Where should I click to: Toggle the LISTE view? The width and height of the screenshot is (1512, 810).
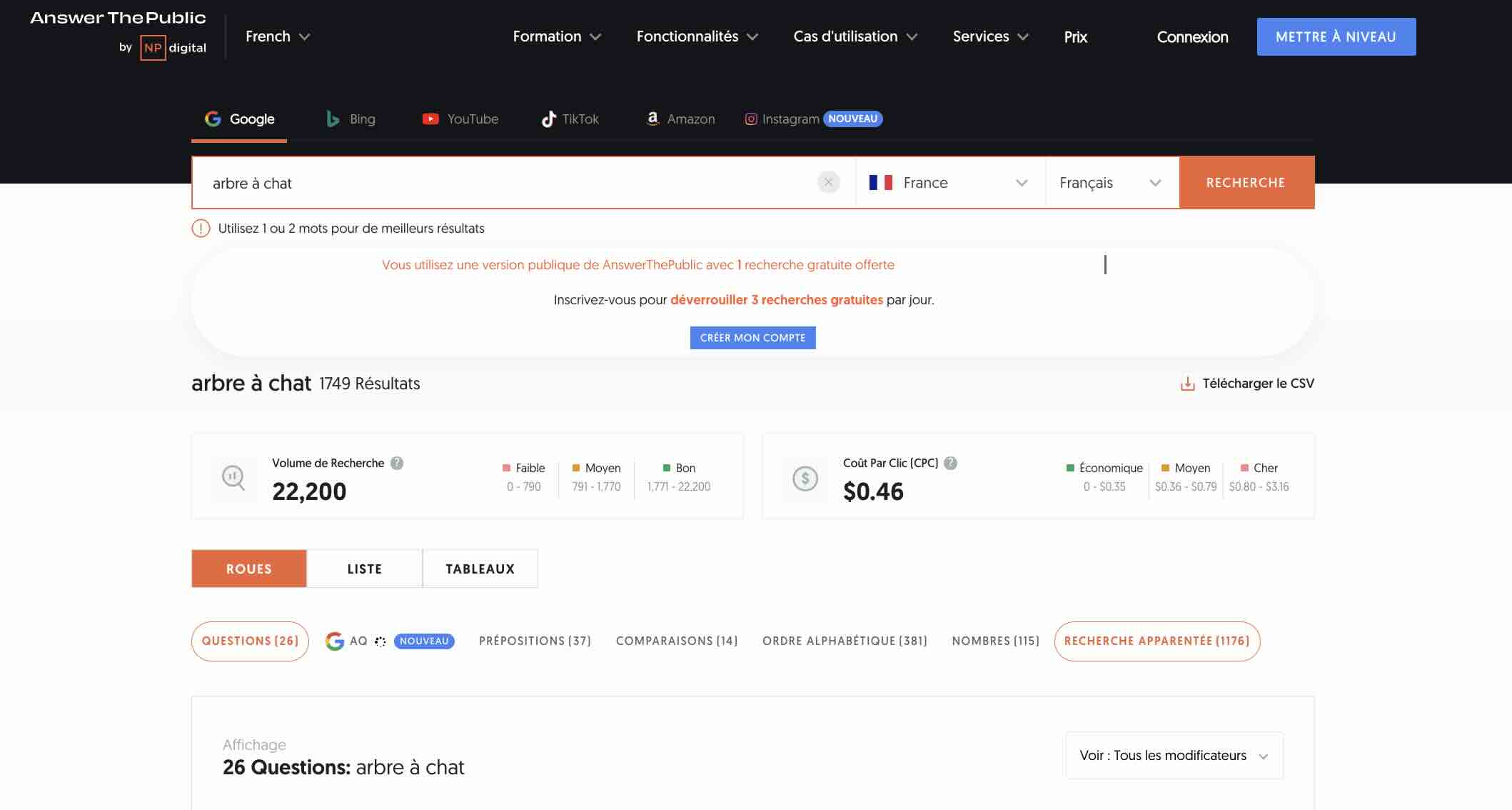364,569
